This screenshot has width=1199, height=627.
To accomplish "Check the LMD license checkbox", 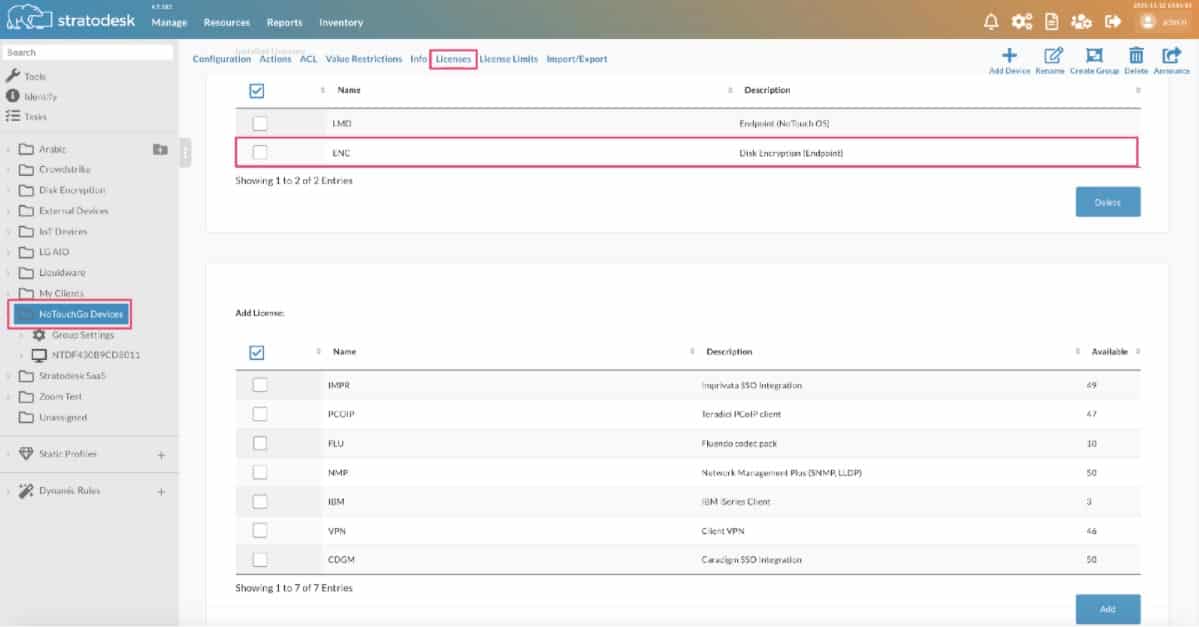I will coord(260,123).
